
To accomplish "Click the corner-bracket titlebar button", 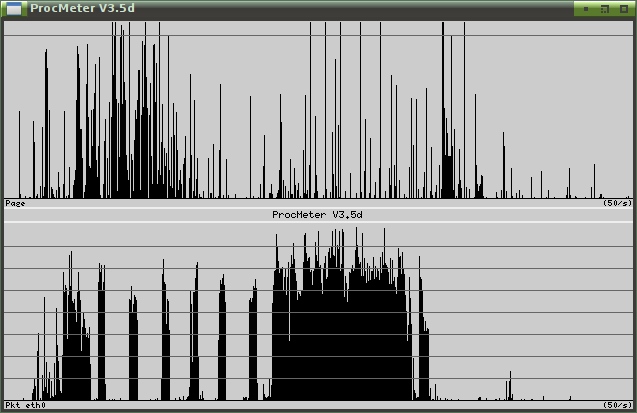I will coord(605,9).
